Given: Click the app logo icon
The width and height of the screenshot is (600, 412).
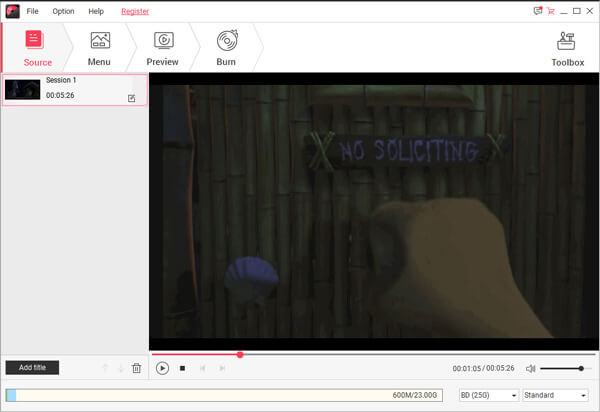Looking at the screenshot, I should click(x=13, y=11).
